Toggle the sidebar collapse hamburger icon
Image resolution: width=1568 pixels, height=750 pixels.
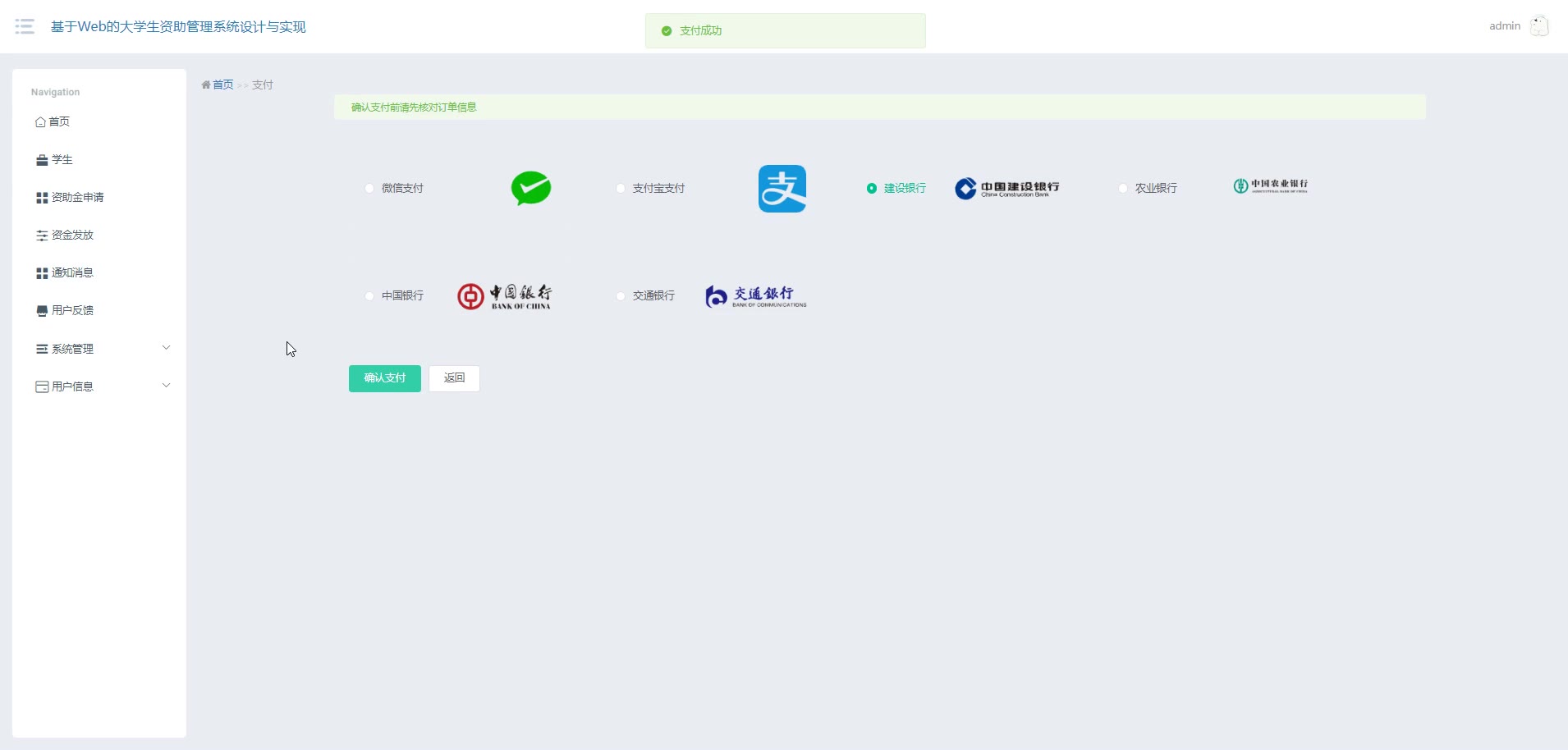click(25, 26)
